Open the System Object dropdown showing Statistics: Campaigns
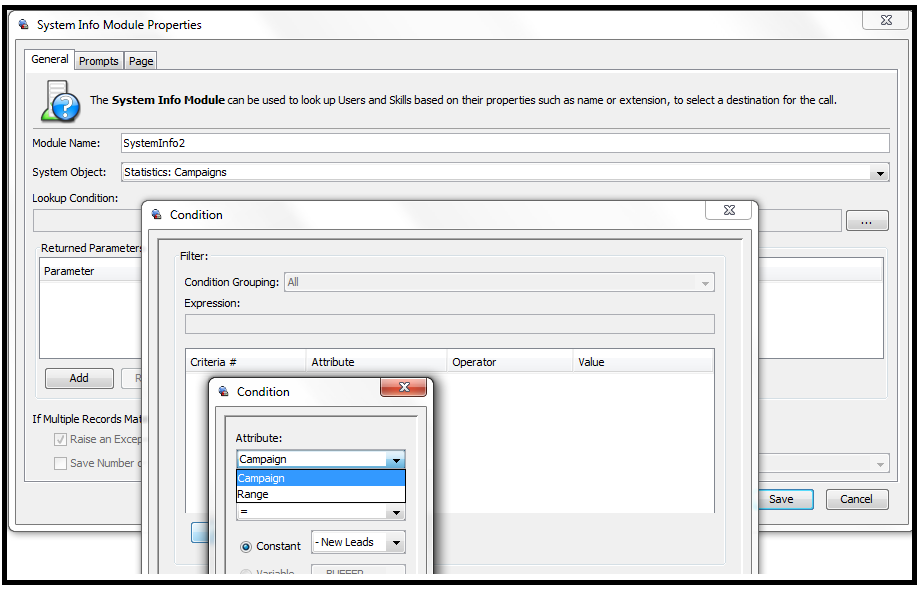Viewport: 920px width, 593px height. pos(880,172)
